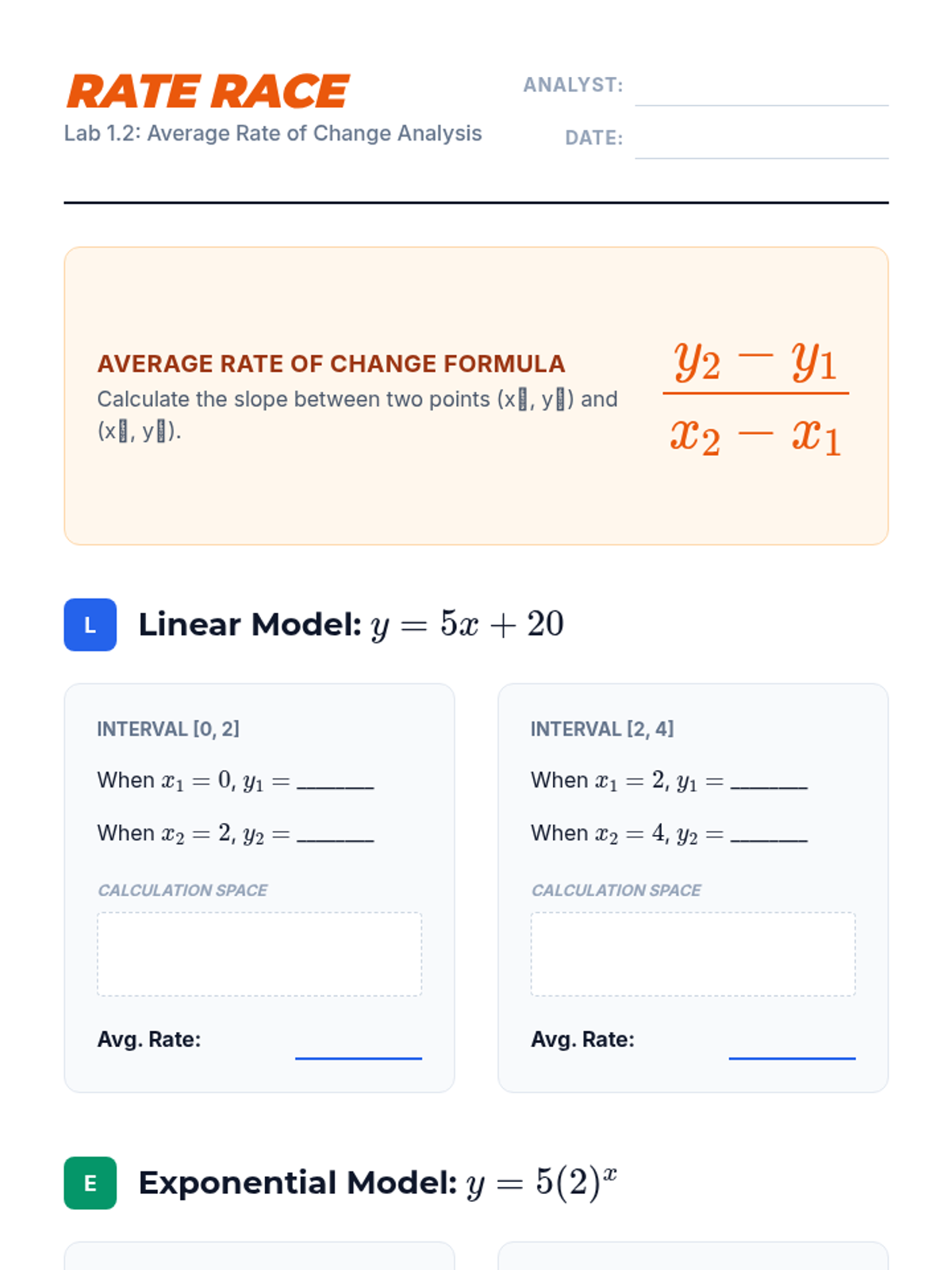Click the Exponential Model equation heading

[378, 1183]
